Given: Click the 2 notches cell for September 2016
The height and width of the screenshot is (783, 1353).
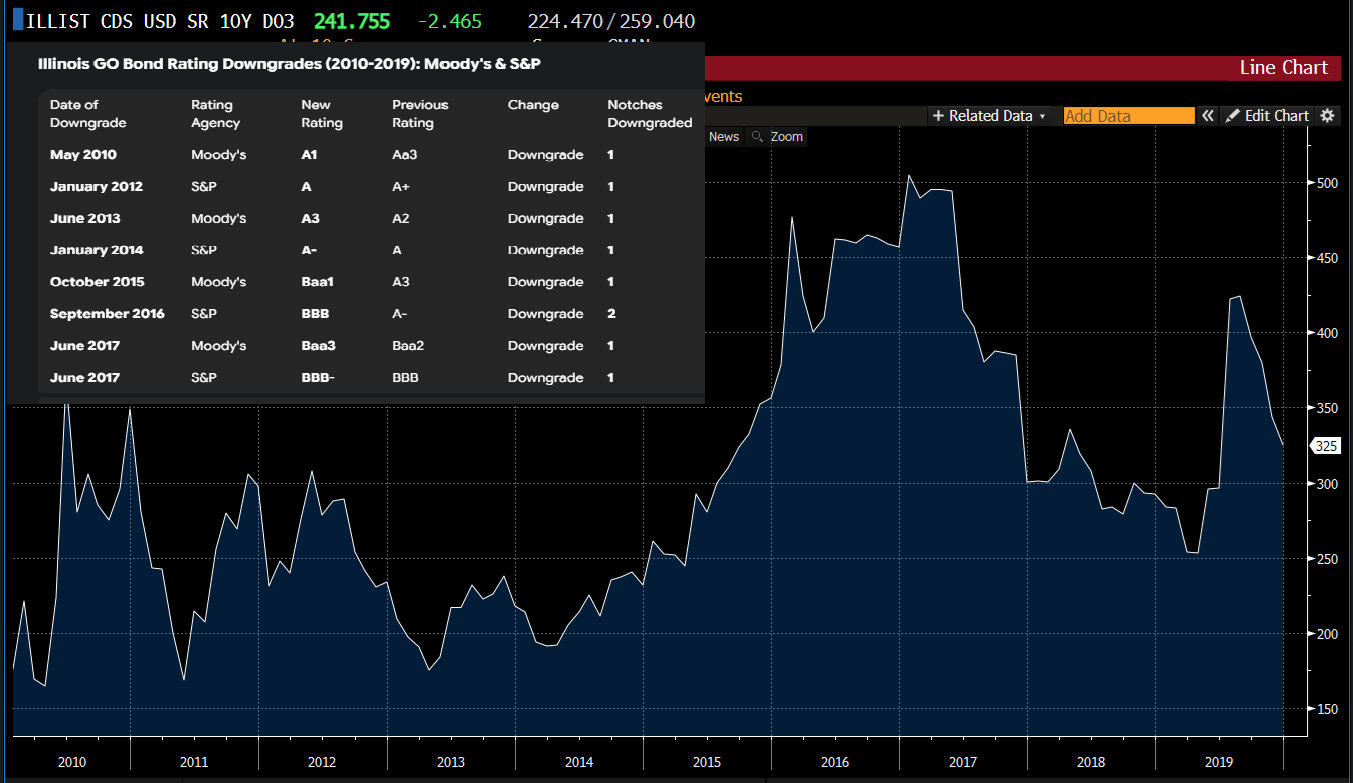Looking at the screenshot, I should (x=611, y=314).
